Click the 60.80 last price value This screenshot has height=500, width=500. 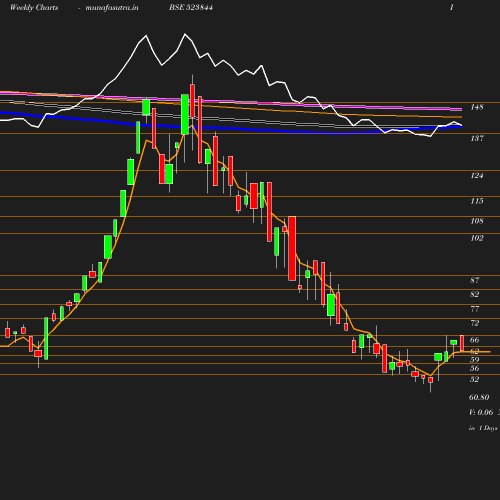479,397
